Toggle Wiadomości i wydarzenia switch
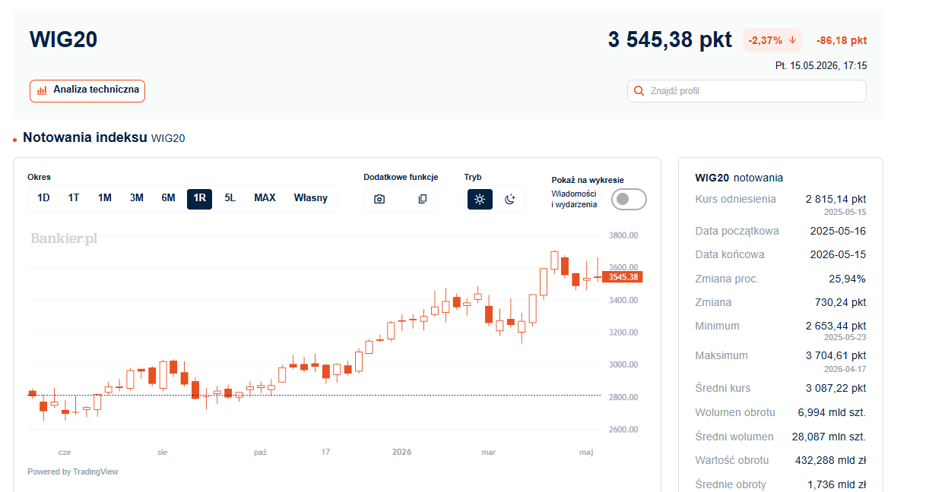This screenshot has width=948, height=492. tap(629, 199)
